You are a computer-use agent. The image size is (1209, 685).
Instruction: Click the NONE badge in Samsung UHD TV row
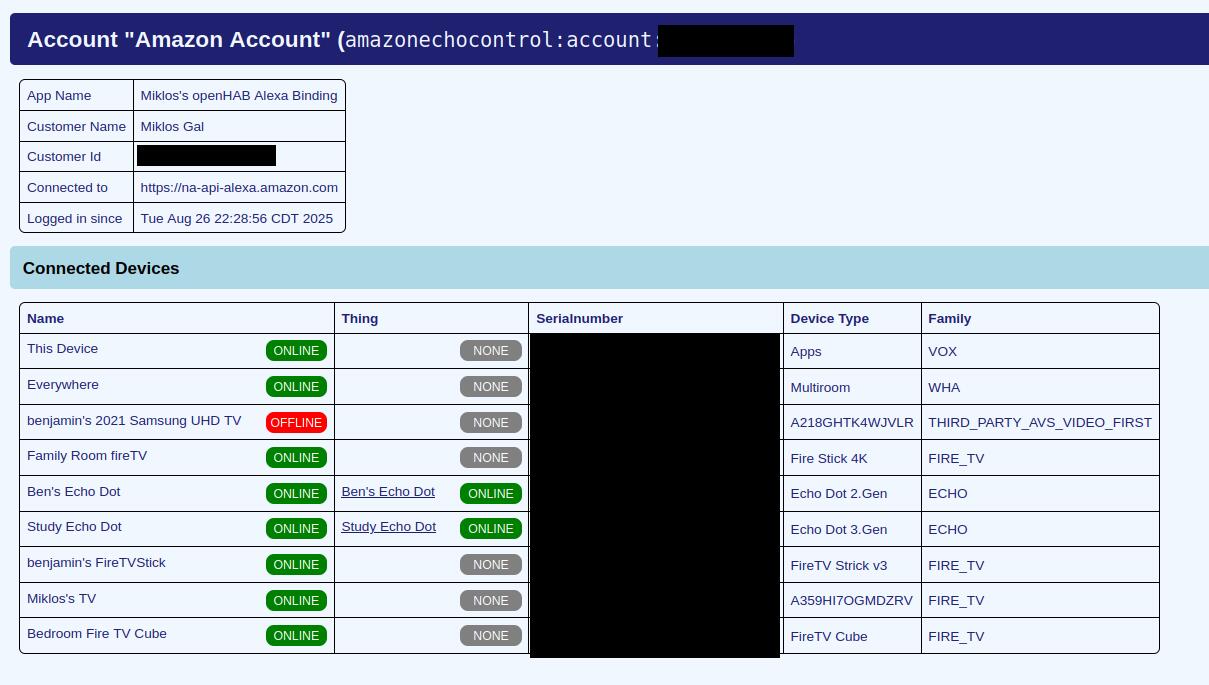491,422
